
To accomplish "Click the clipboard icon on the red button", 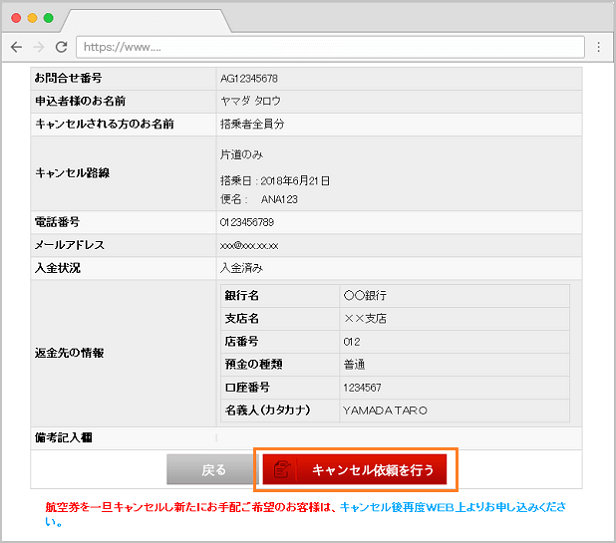I will (282, 470).
